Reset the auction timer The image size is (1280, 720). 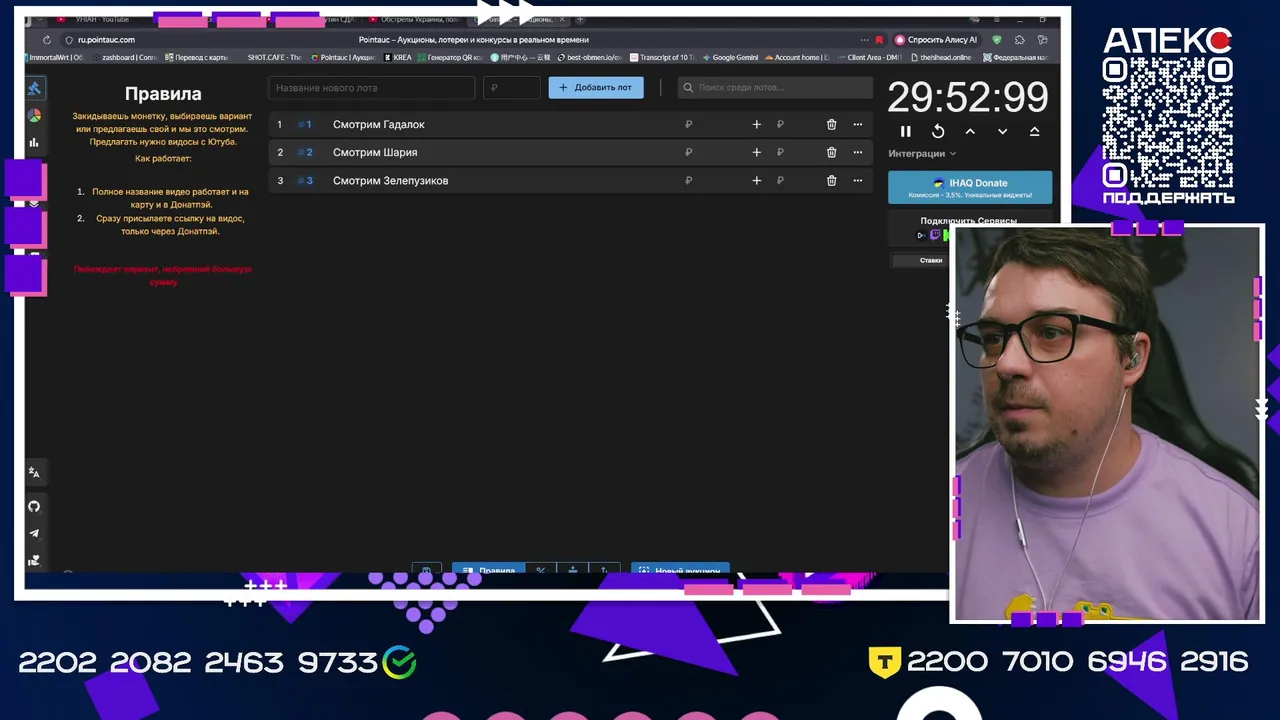[x=938, y=131]
